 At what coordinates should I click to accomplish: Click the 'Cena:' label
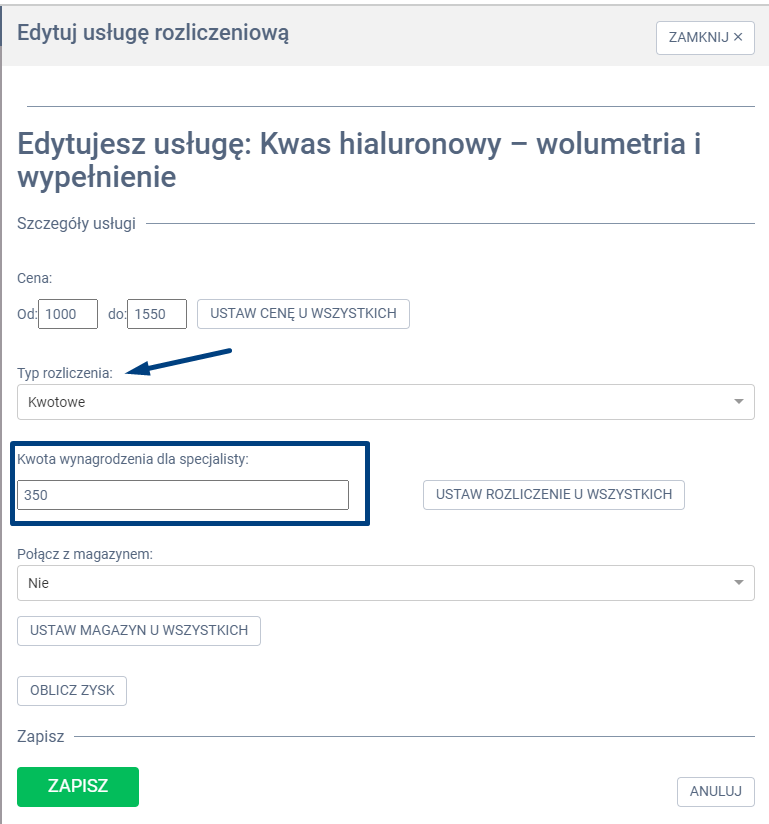[x=35, y=278]
